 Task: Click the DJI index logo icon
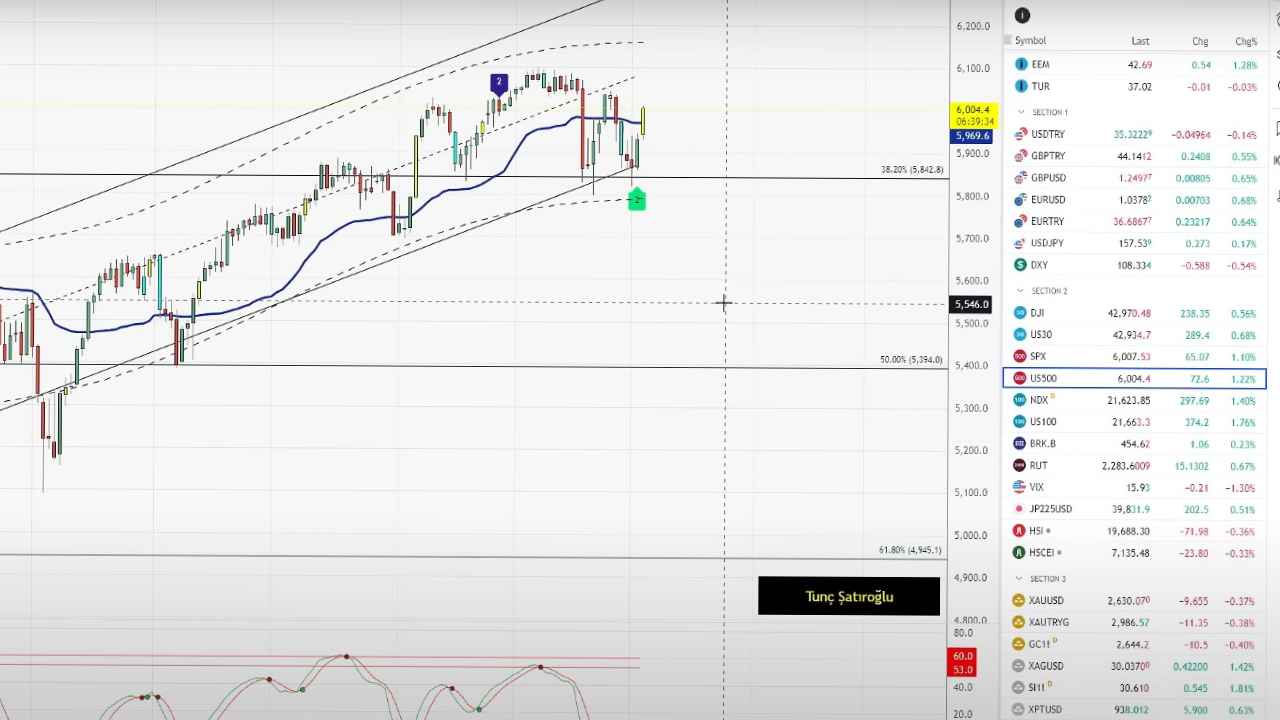[1021, 313]
